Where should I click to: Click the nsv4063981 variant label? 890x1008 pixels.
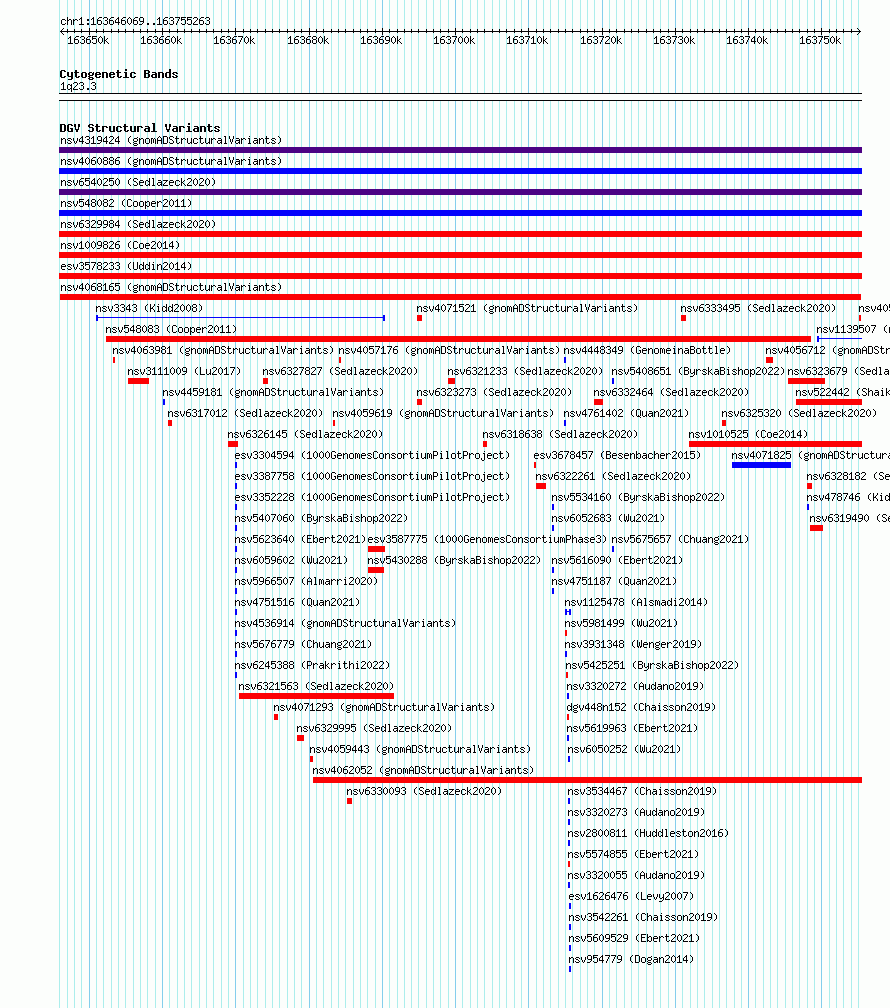[x=223, y=350]
